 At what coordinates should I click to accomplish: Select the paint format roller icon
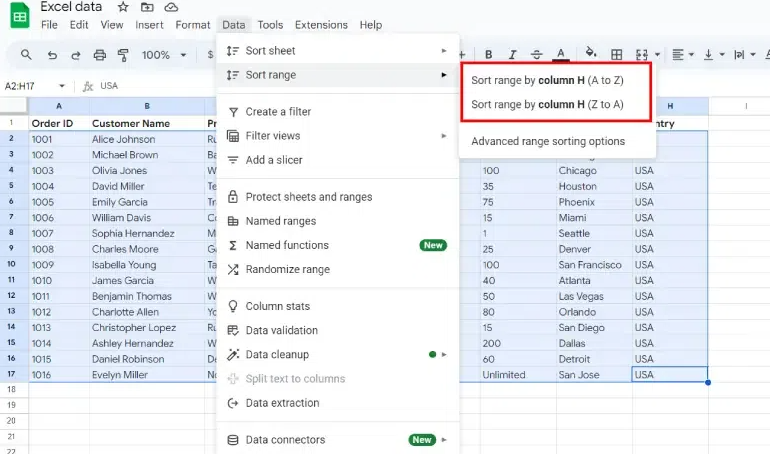click(123, 55)
